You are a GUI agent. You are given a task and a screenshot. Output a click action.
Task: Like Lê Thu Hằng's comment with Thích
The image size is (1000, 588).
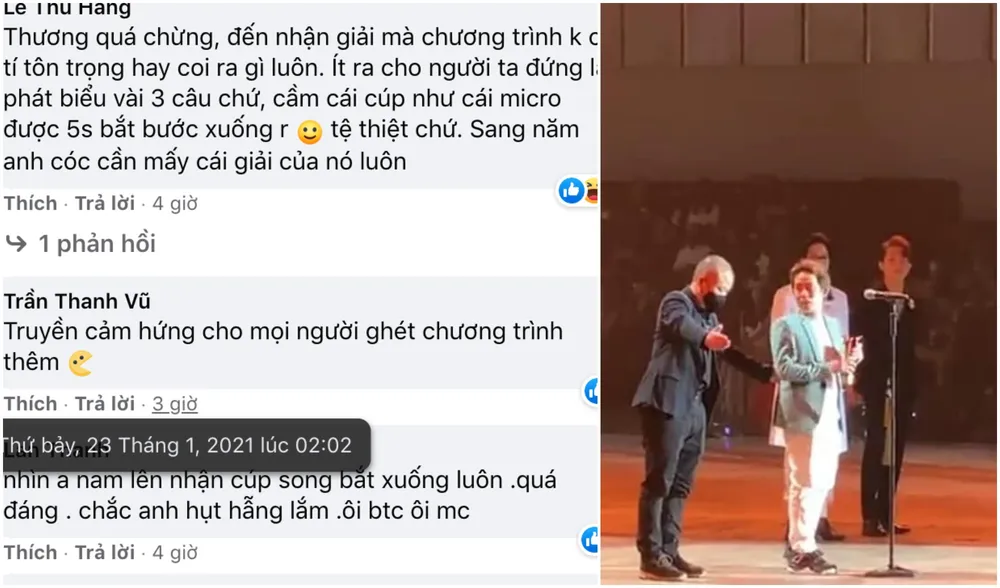click(31, 203)
